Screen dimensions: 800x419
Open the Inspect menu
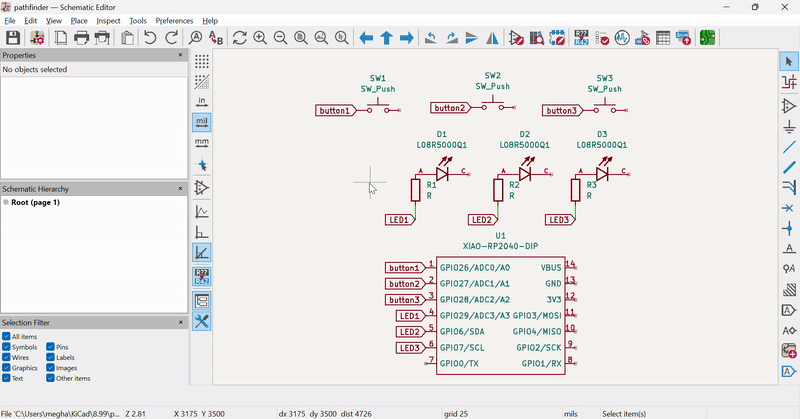(108, 20)
